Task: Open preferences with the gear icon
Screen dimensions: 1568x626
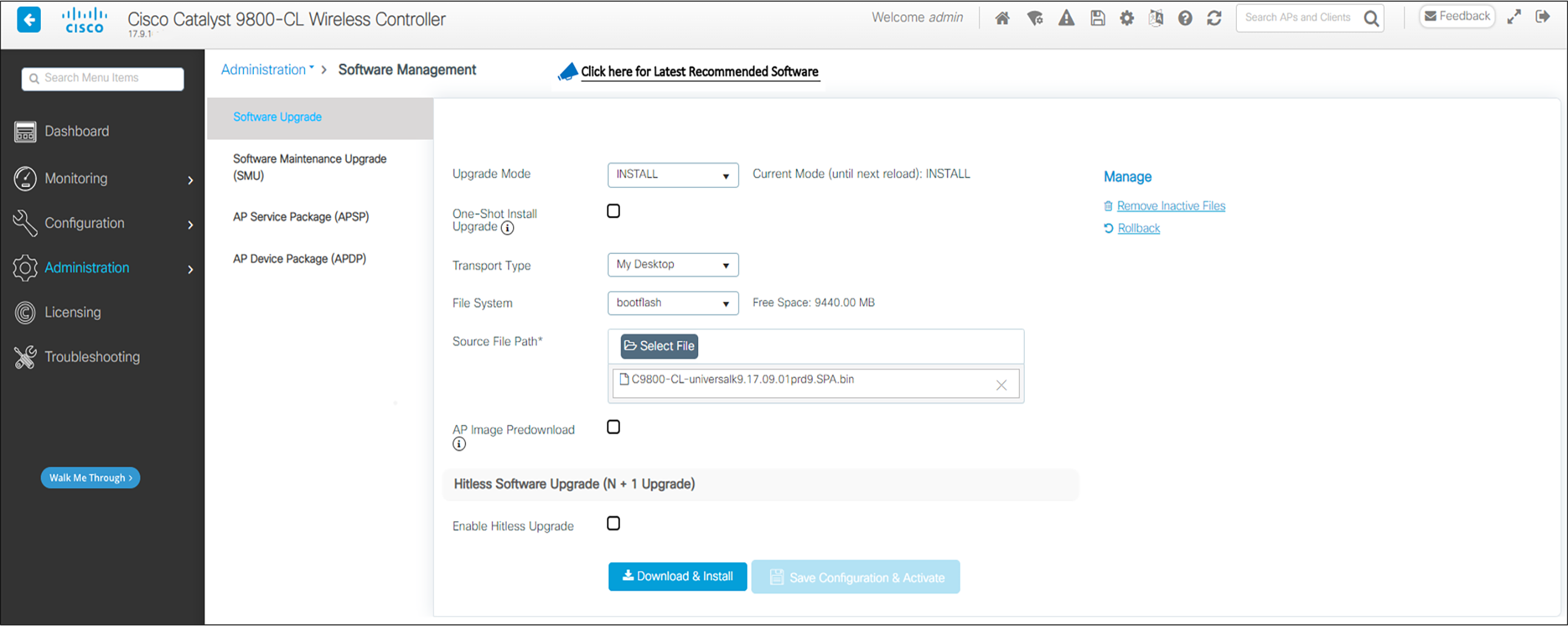Action: [1127, 18]
